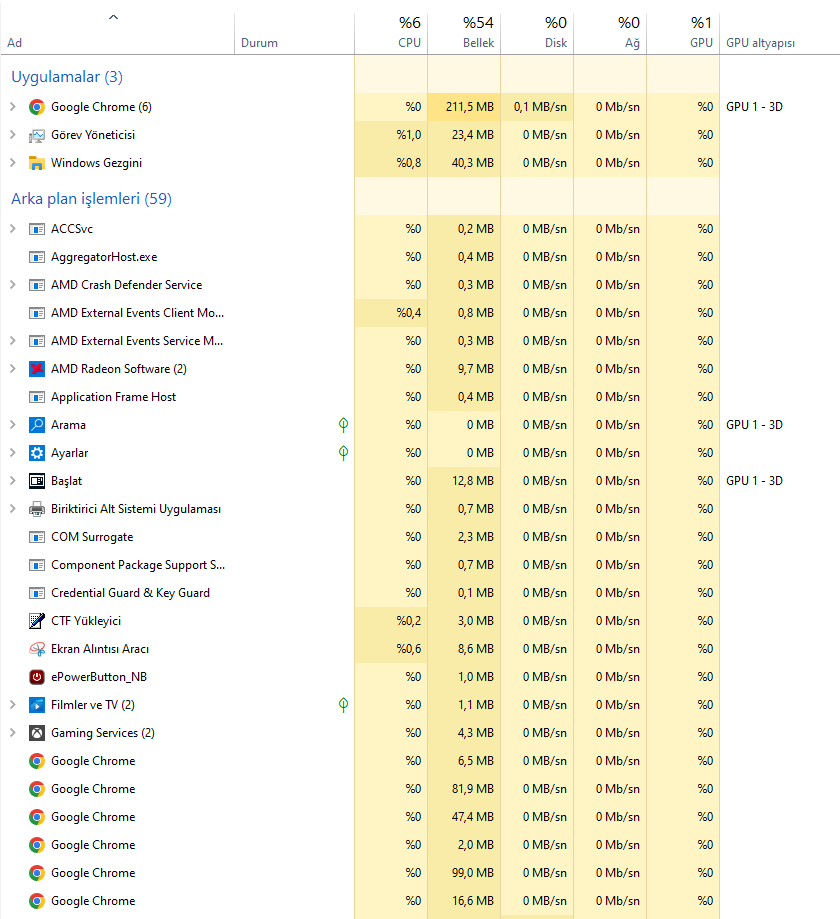
Task: Click the Başlat process icon
Action: click(37, 481)
